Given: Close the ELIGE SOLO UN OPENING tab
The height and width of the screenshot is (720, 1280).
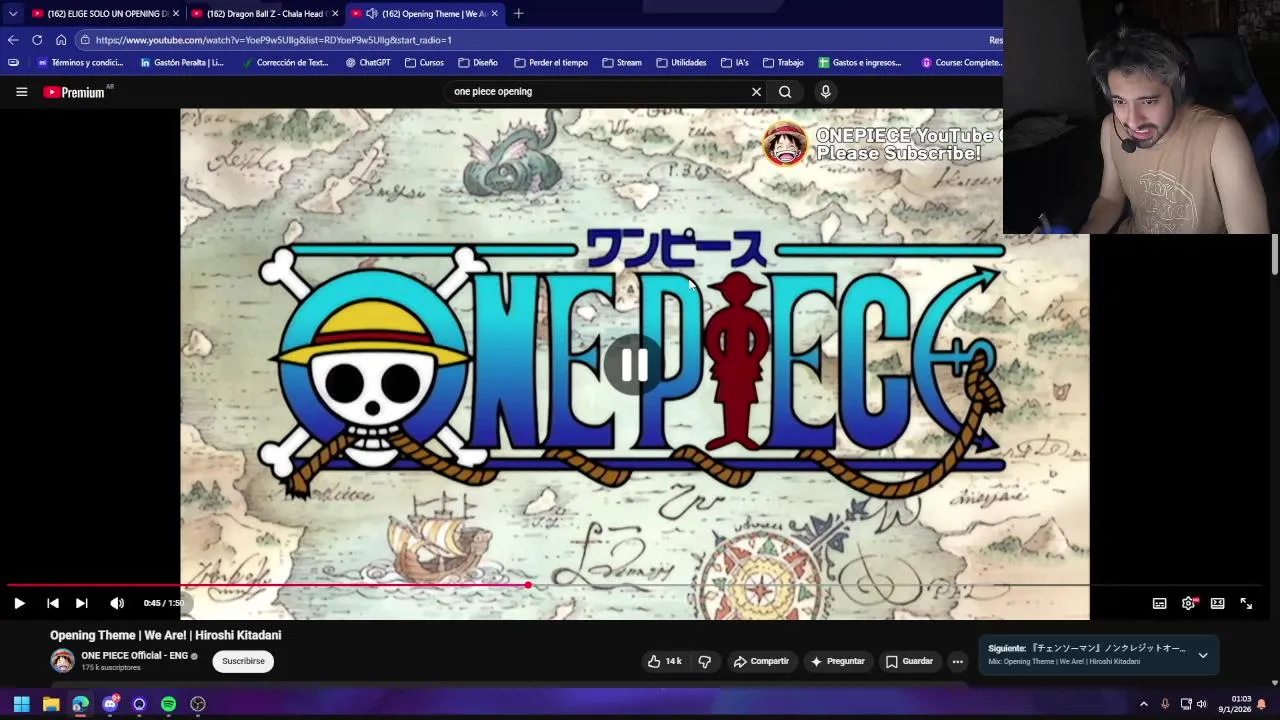Looking at the screenshot, I should 176,14.
